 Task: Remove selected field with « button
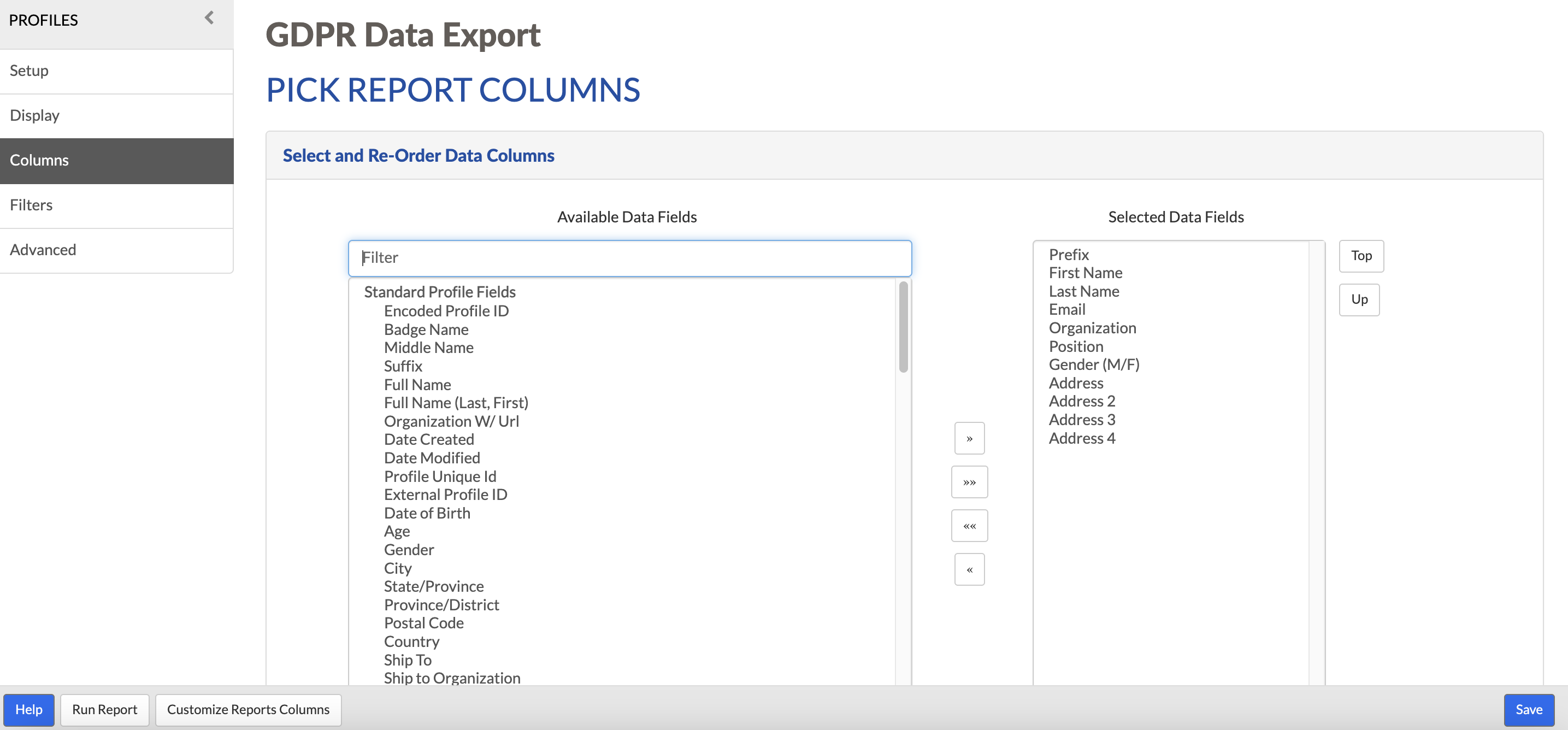coord(969,570)
